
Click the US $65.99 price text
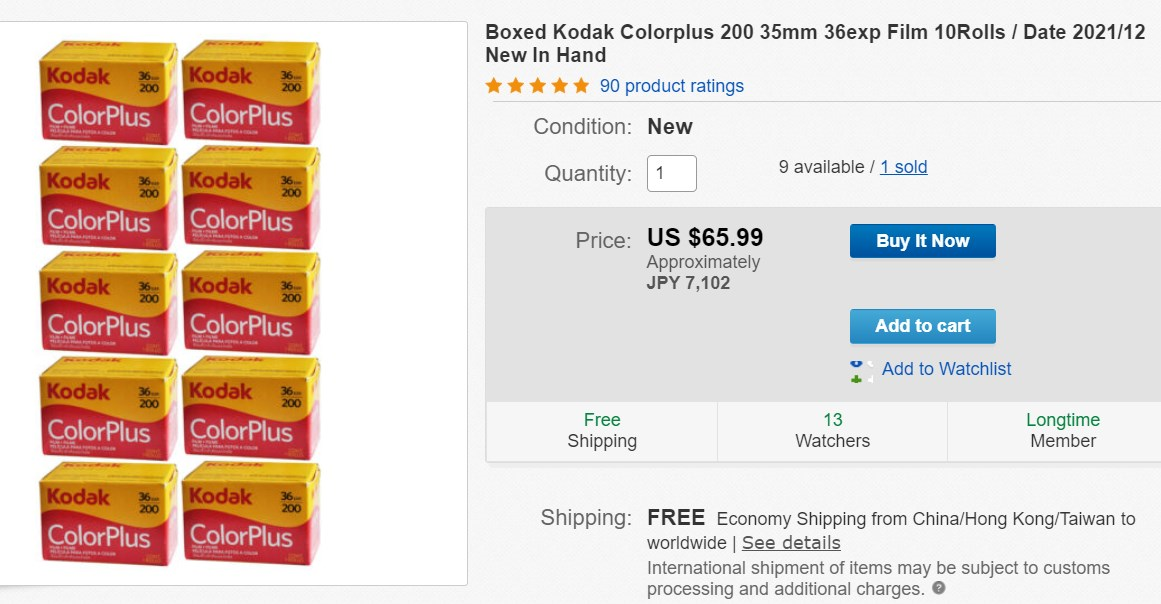[705, 238]
